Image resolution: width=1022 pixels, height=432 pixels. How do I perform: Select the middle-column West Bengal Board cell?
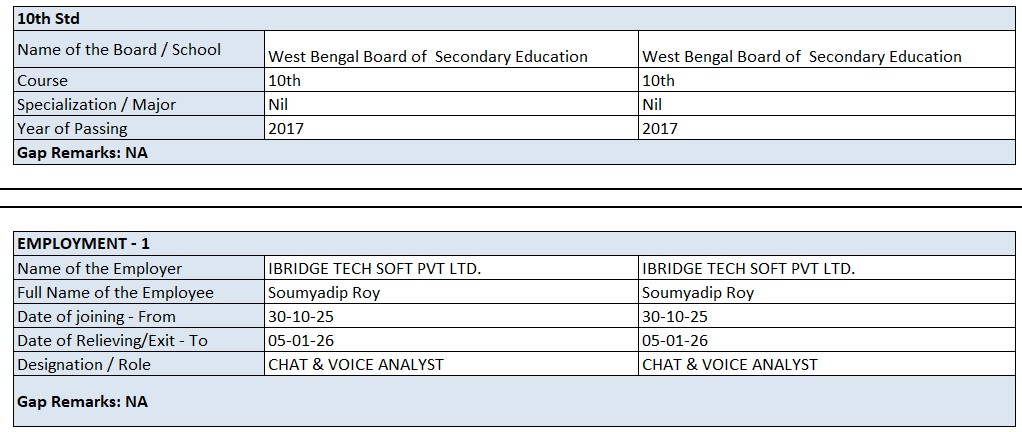pos(428,57)
